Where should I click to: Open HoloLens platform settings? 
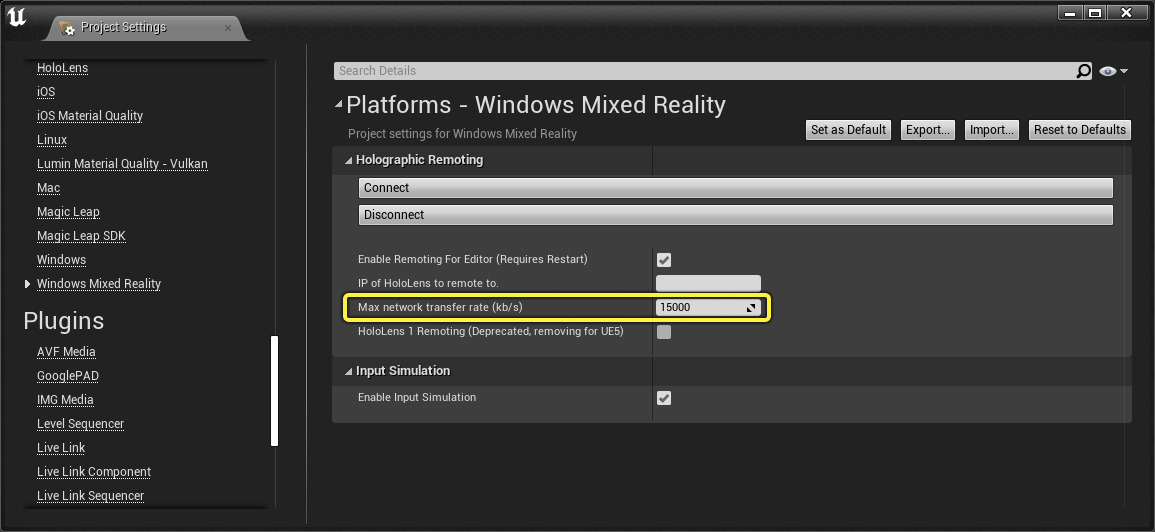63,68
